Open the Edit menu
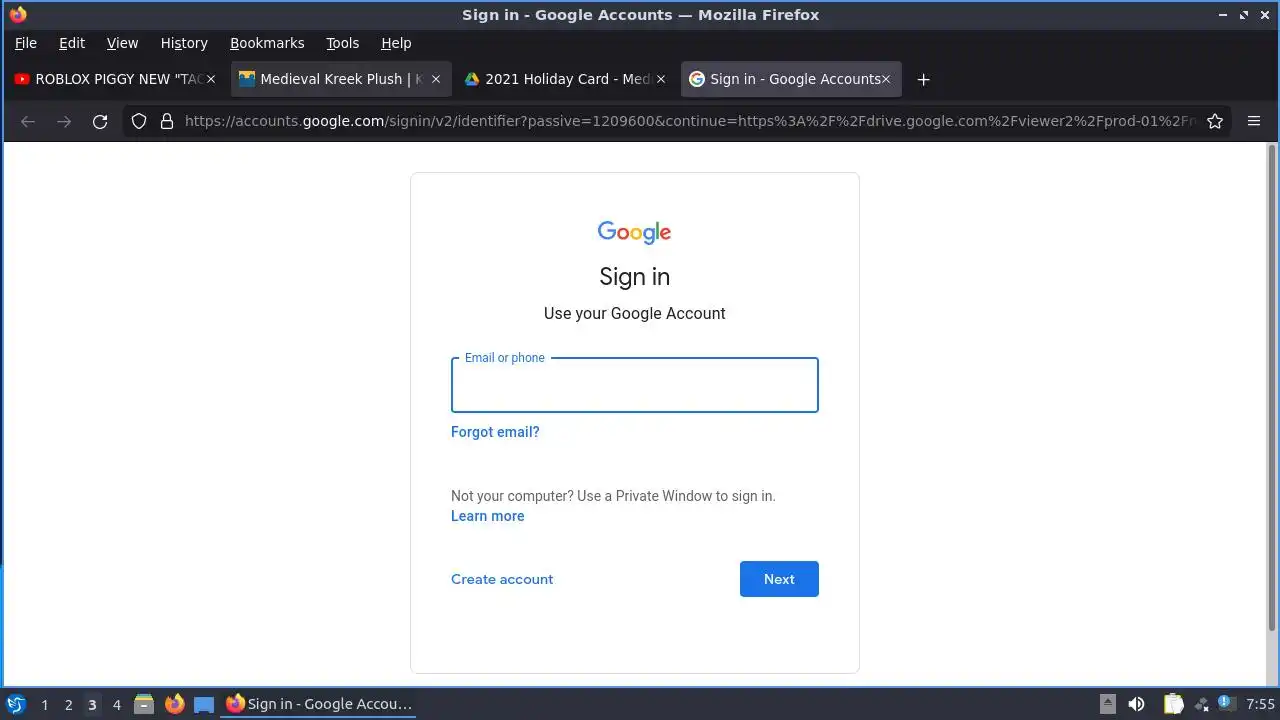Image resolution: width=1280 pixels, height=720 pixels. (x=72, y=43)
